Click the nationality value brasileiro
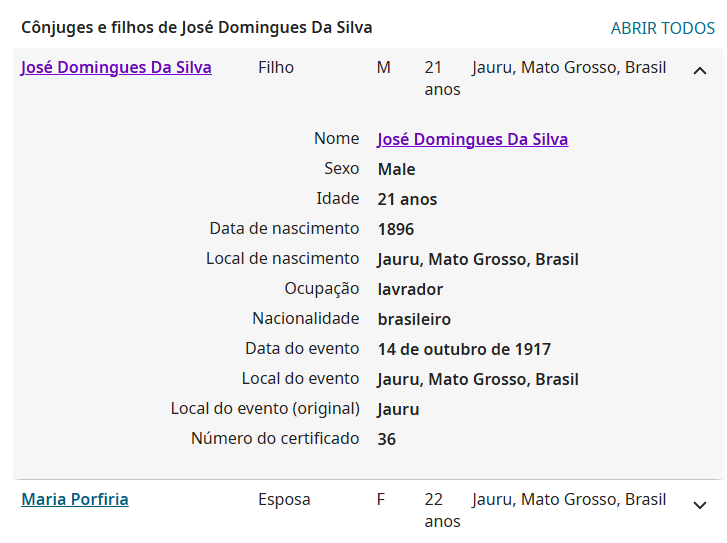This screenshot has width=727, height=543. coord(414,319)
